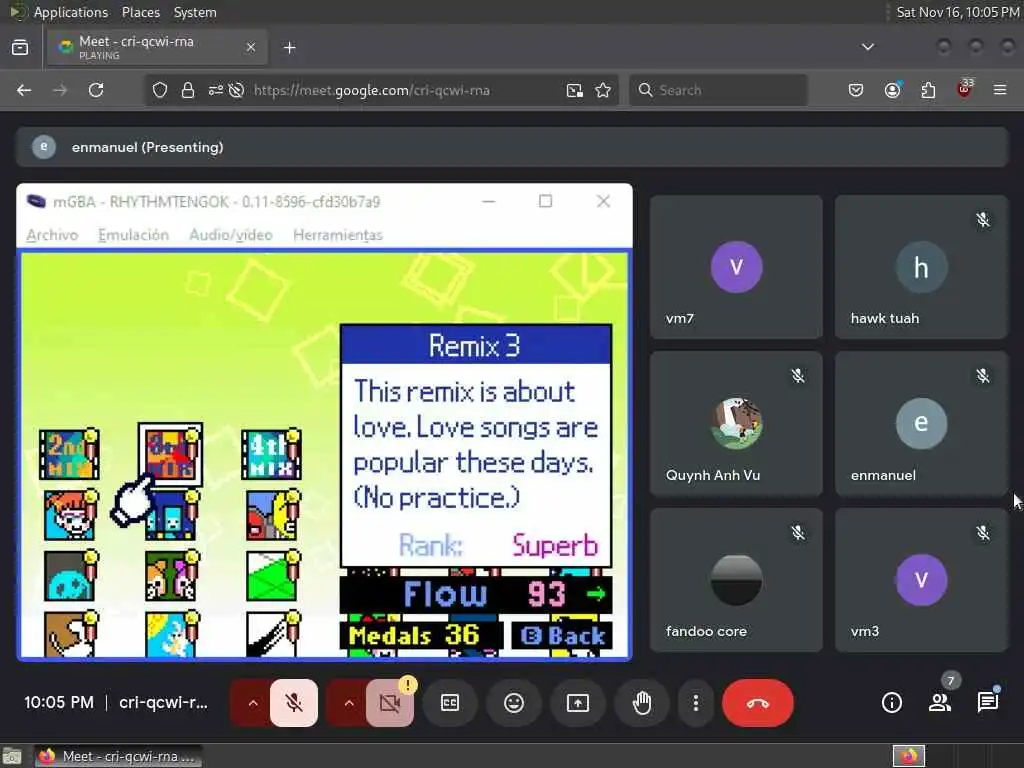The width and height of the screenshot is (1024, 768).
Task: Go back to previous page in browser
Action: click(x=24, y=90)
